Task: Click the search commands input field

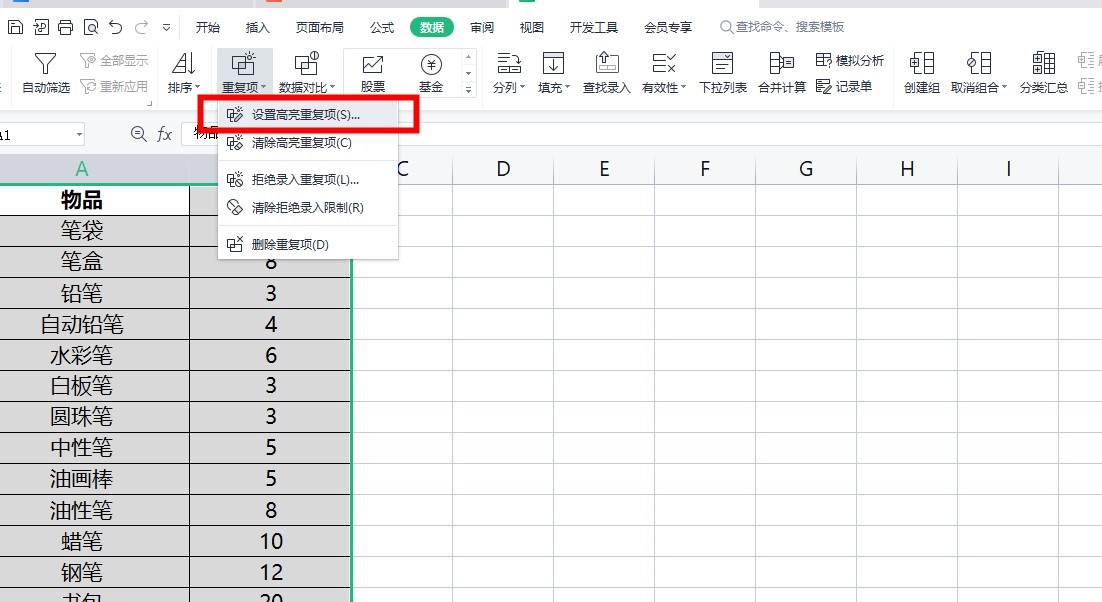Action: [790, 27]
